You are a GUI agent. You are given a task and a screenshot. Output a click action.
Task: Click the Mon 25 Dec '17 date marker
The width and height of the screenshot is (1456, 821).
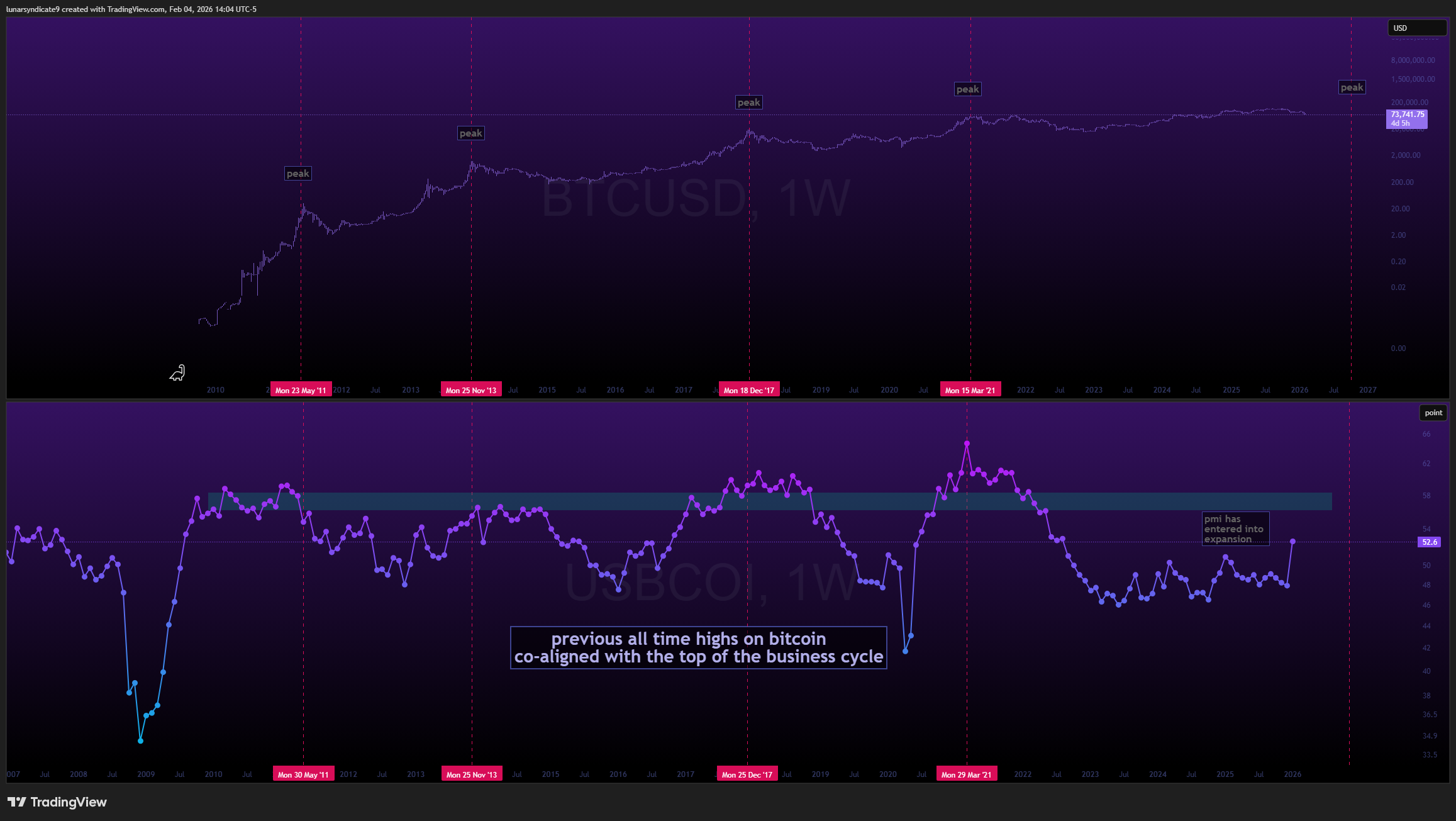(x=747, y=774)
